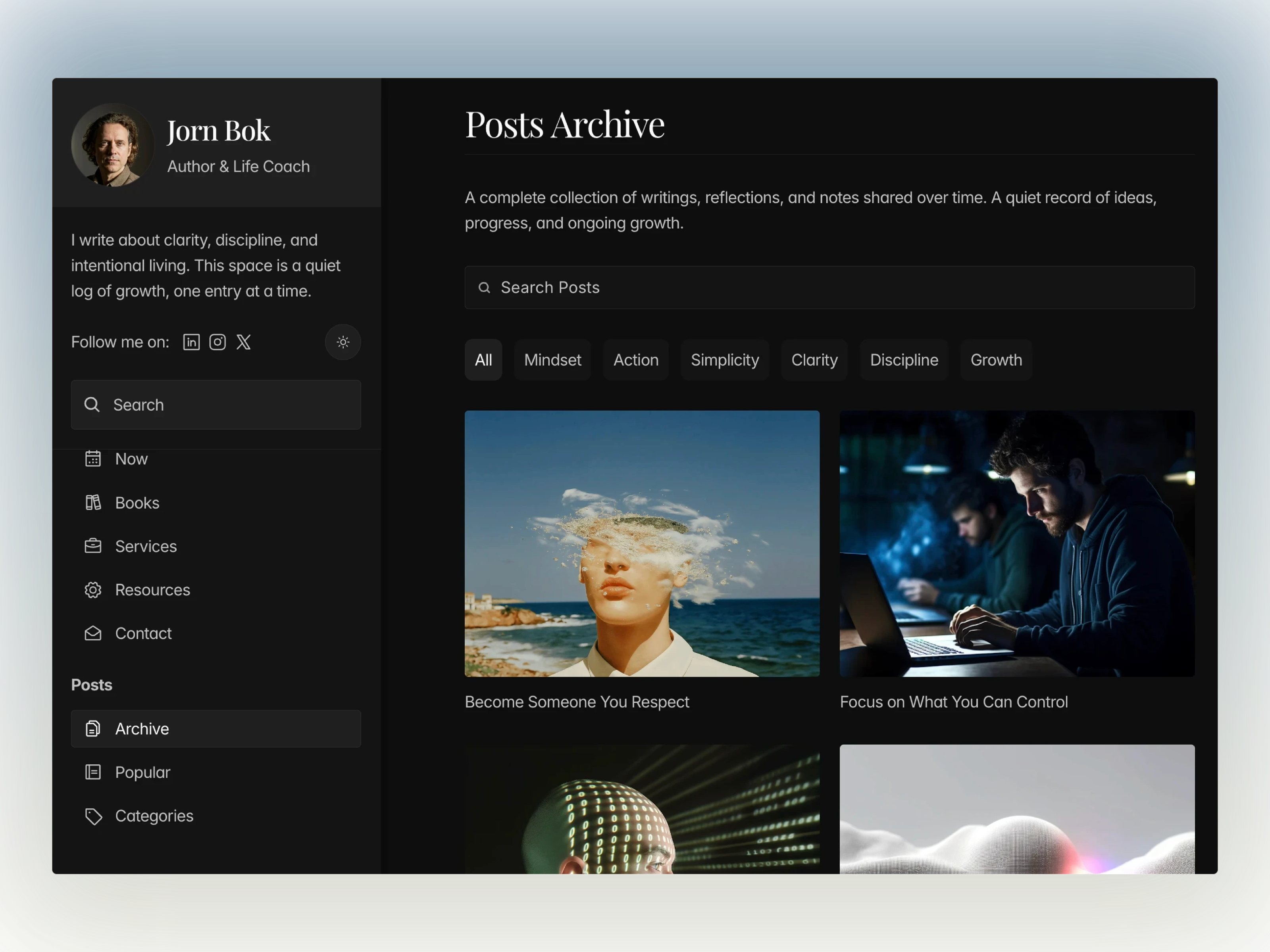Filter posts by Clarity

pyautogui.click(x=814, y=360)
